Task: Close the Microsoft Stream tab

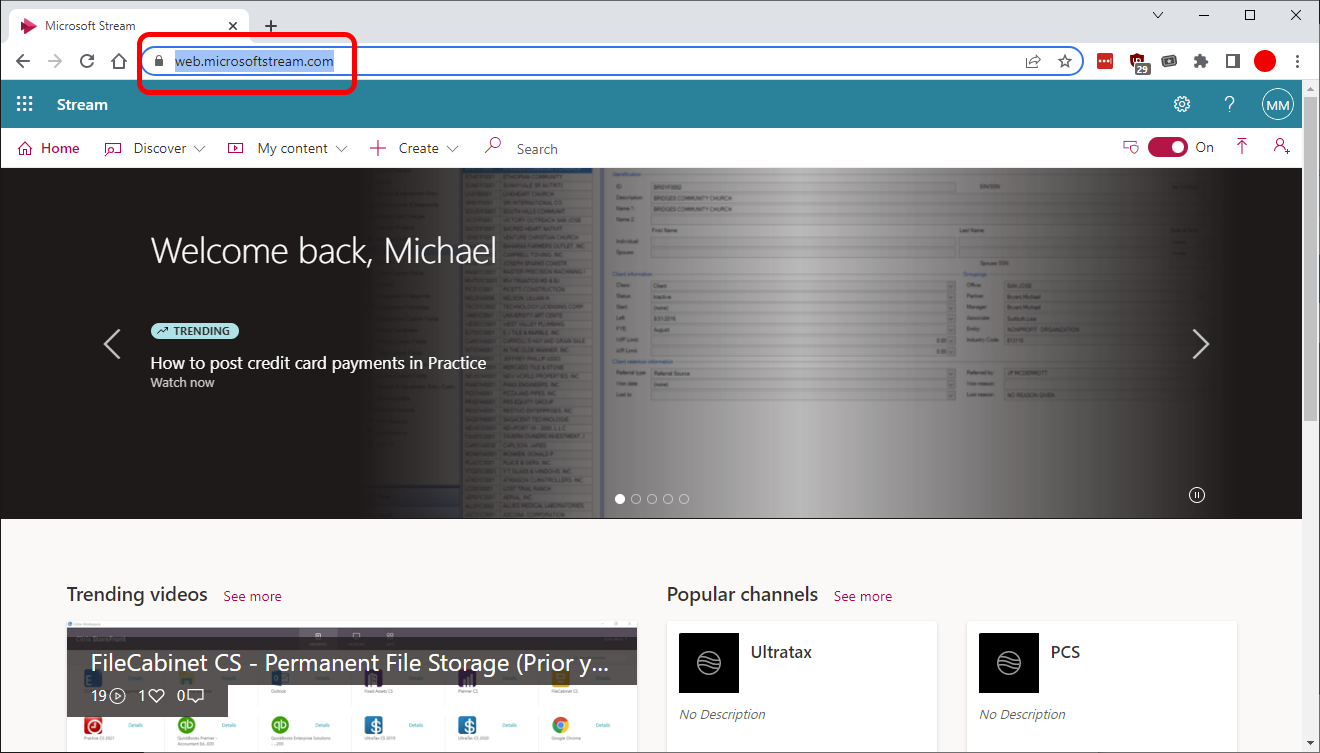Action: click(x=234, y=26)
